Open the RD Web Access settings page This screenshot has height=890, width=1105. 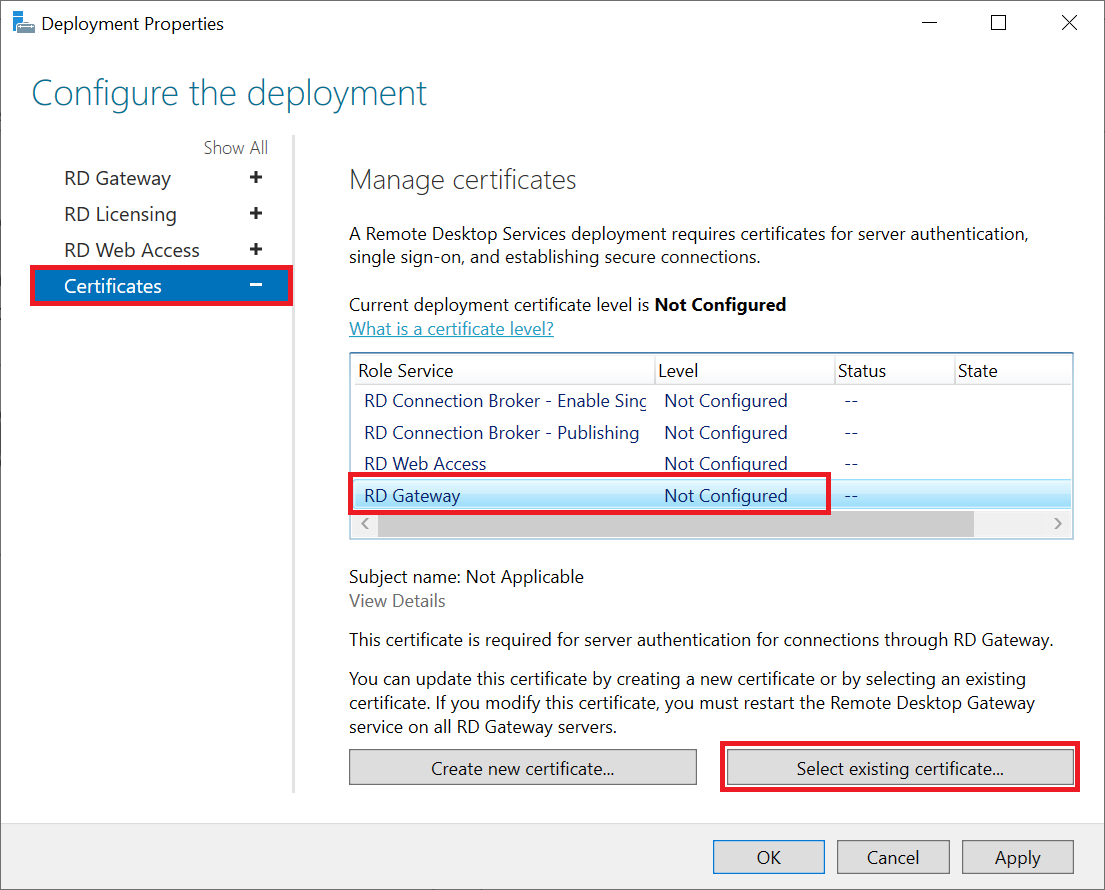click(132, 250)
